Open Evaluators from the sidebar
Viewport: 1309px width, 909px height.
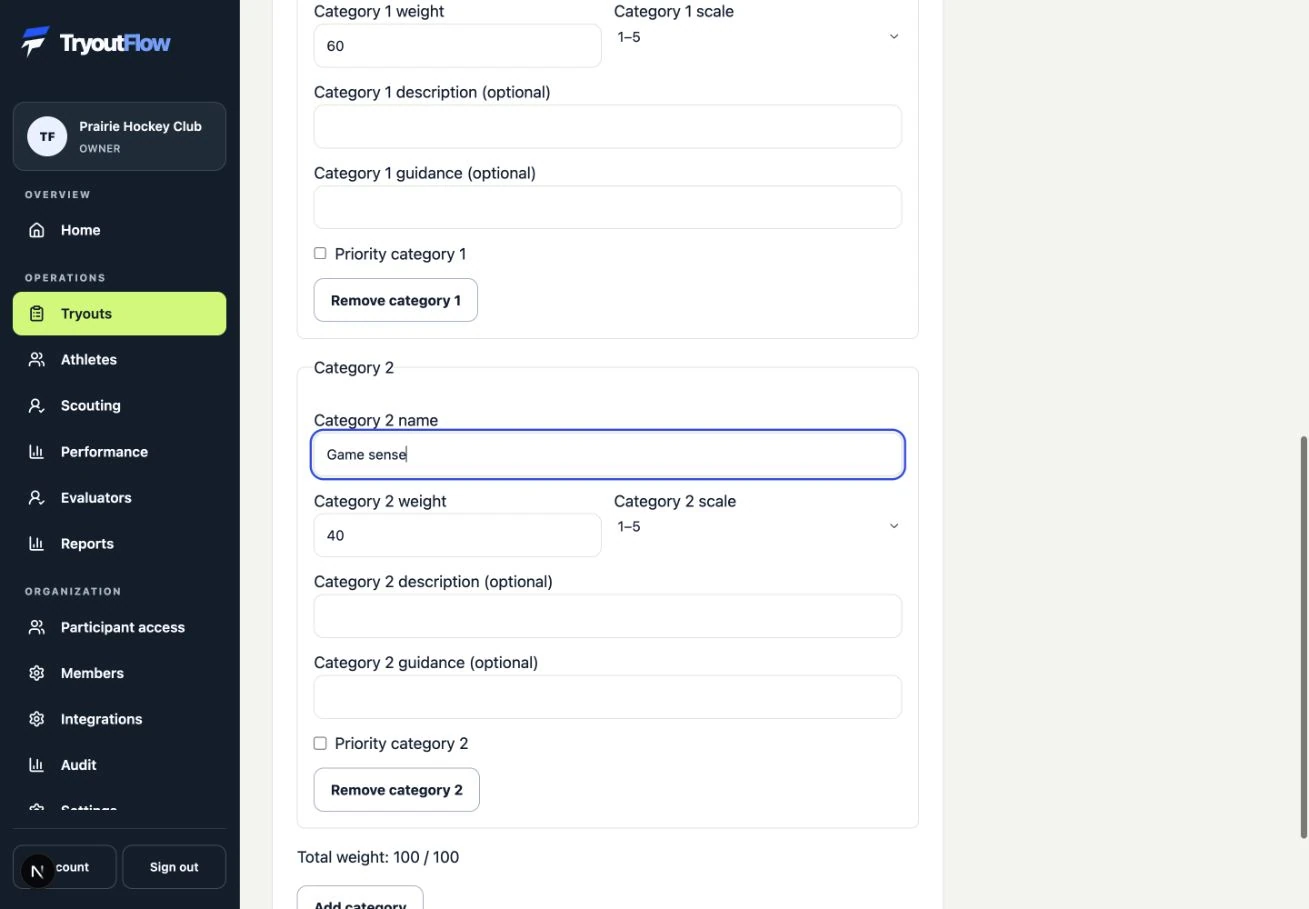click(x=119, y=498)
